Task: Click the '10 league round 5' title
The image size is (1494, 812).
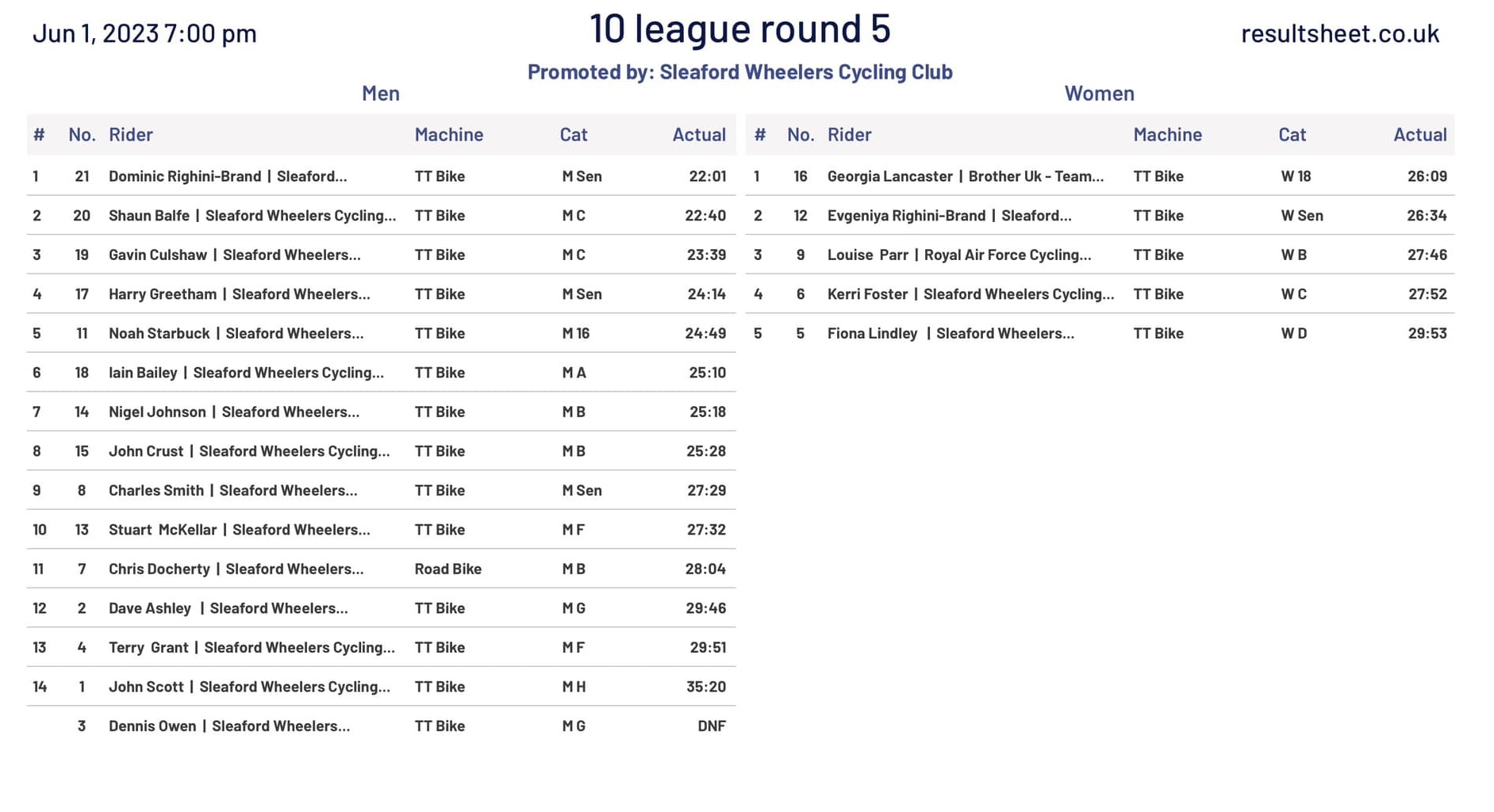Action: (739, 29)
